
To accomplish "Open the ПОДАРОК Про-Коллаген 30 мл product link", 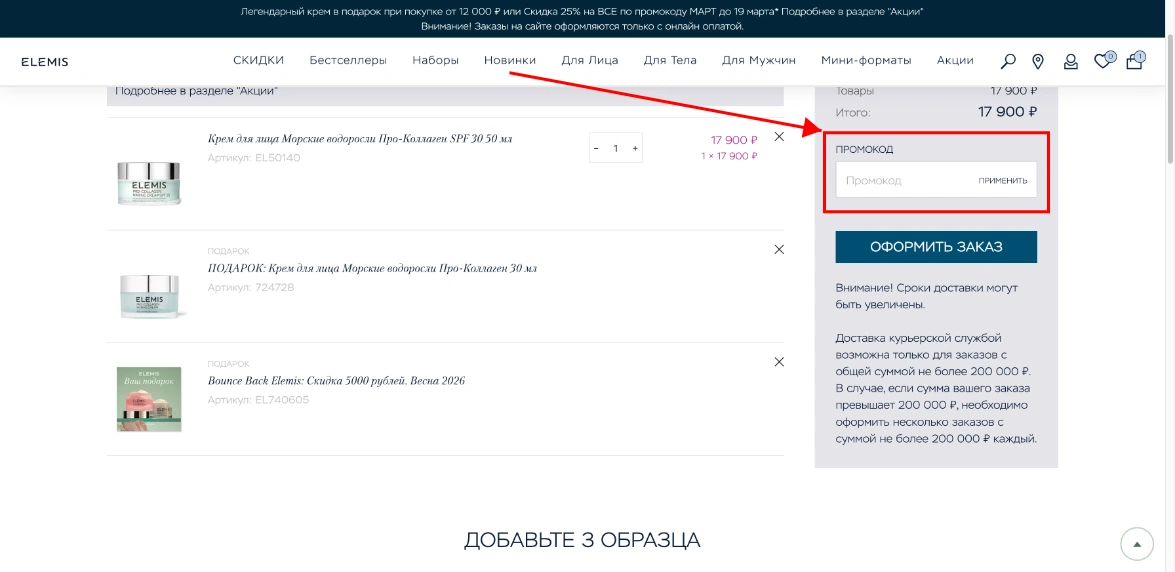I will click(372, 268).
